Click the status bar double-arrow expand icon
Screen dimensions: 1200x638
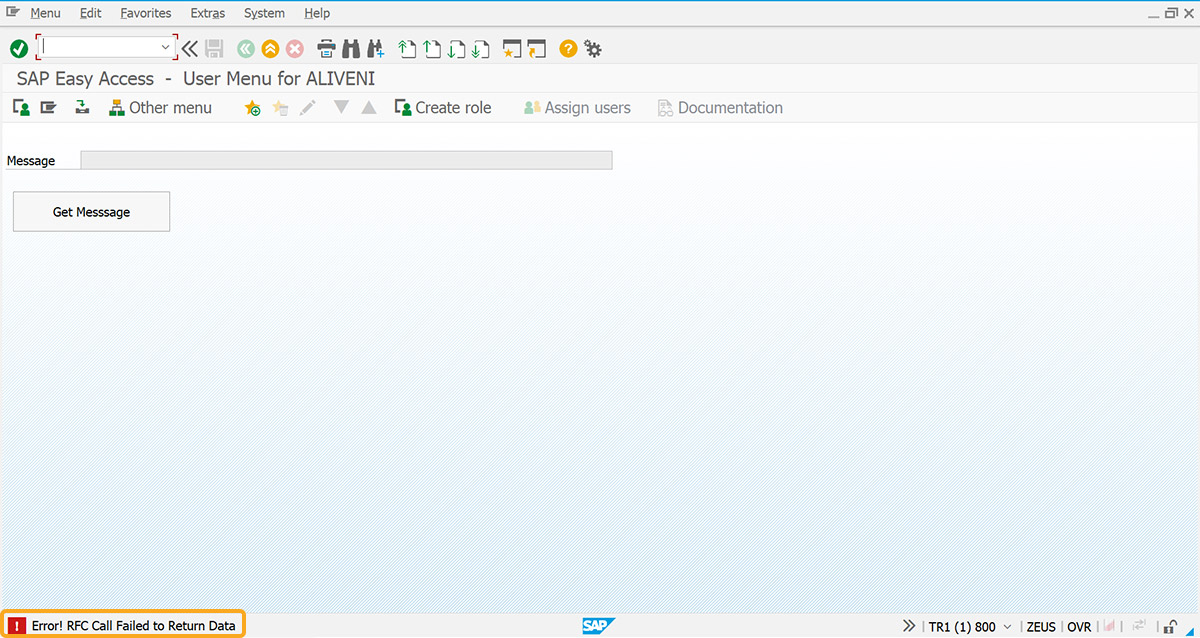[x=909, y=626]
